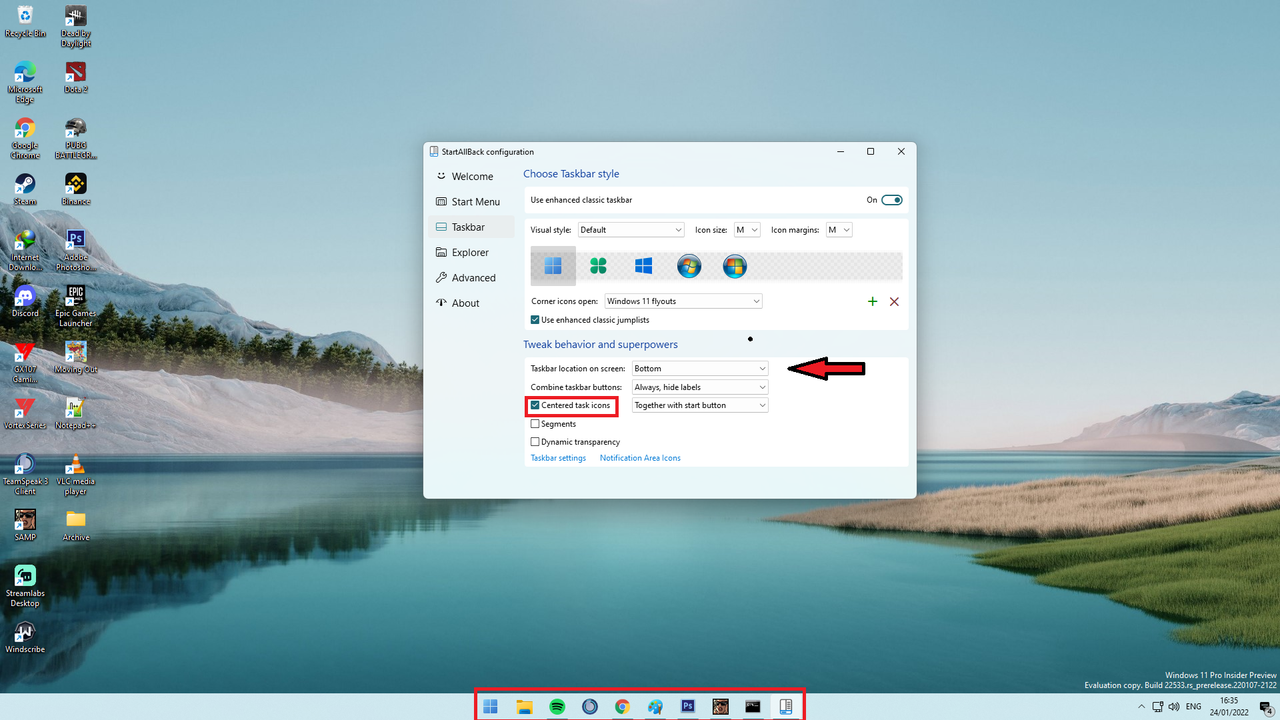This screenshot has width=1280, height=720.
Task: Click the green plus add-icon button
Action: [x=872, y=301]
